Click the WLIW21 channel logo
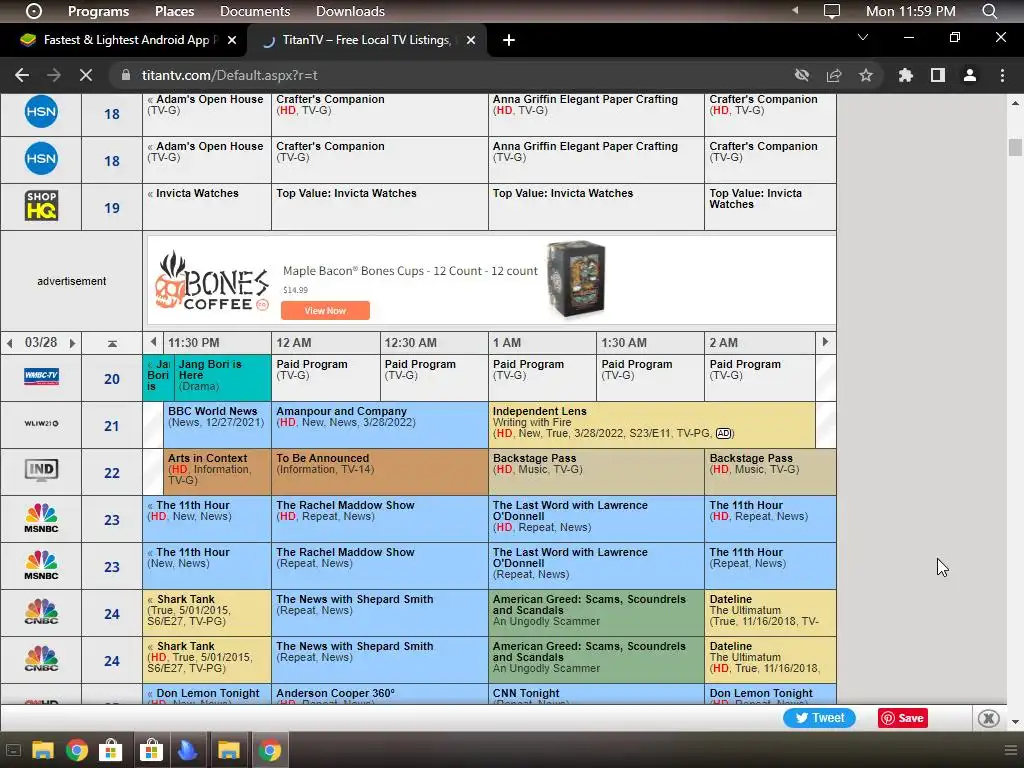The height and width of the screenshot is (768, 1024). pyautogui.click(x=41, y=424)
